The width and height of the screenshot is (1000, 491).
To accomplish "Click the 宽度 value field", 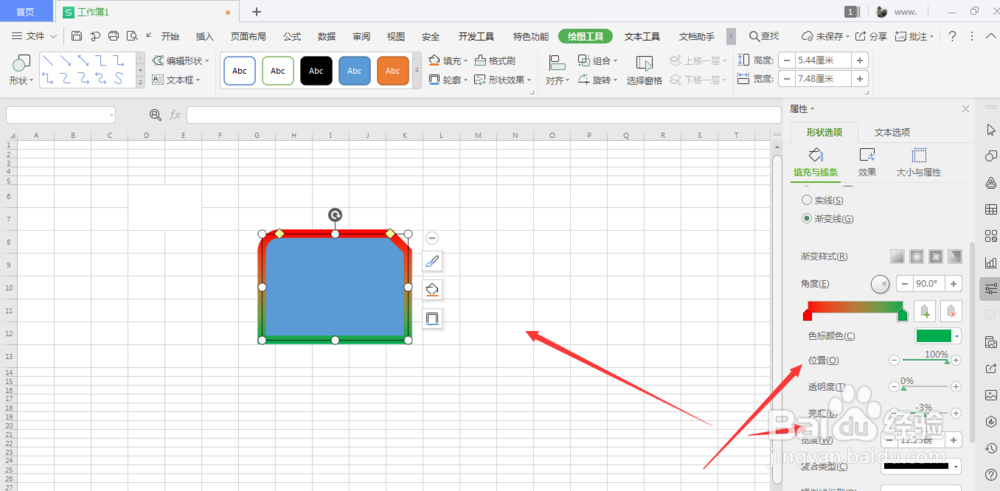I will [x=823, y=79].
